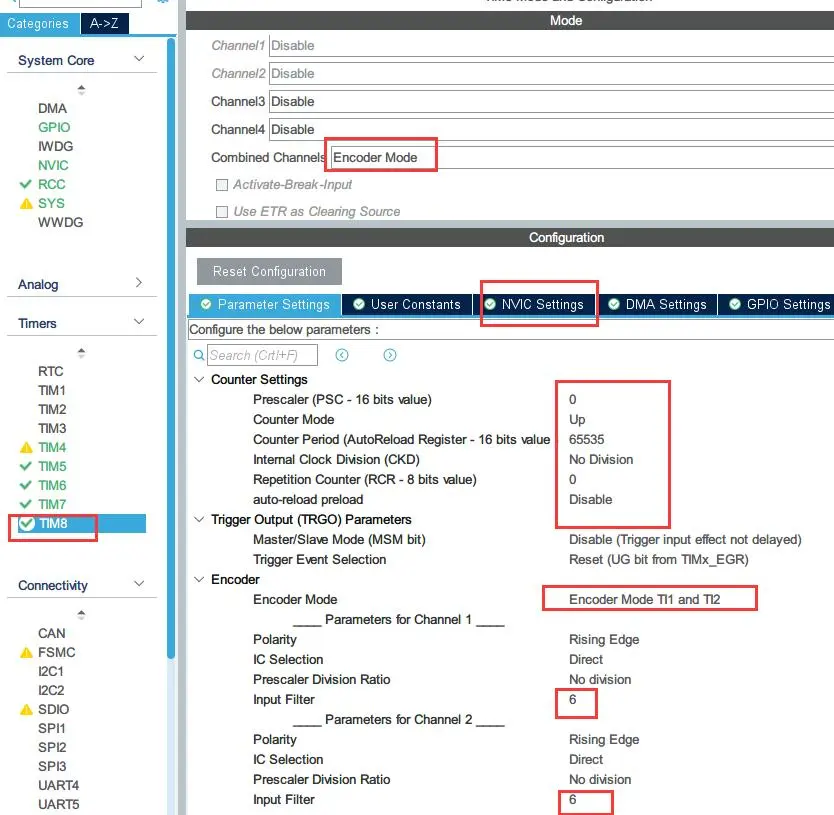Click the previous search result arrow icon
The image size is (834, 815).
[x=342, y=355]
